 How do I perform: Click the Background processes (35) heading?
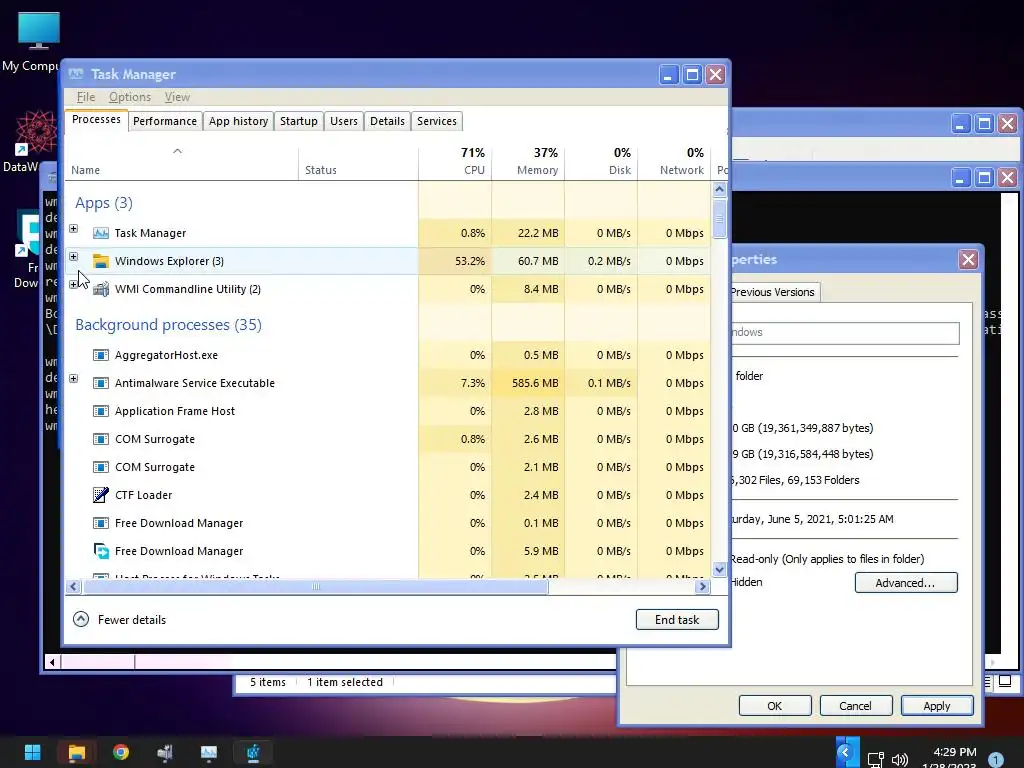tap(168, 325)
